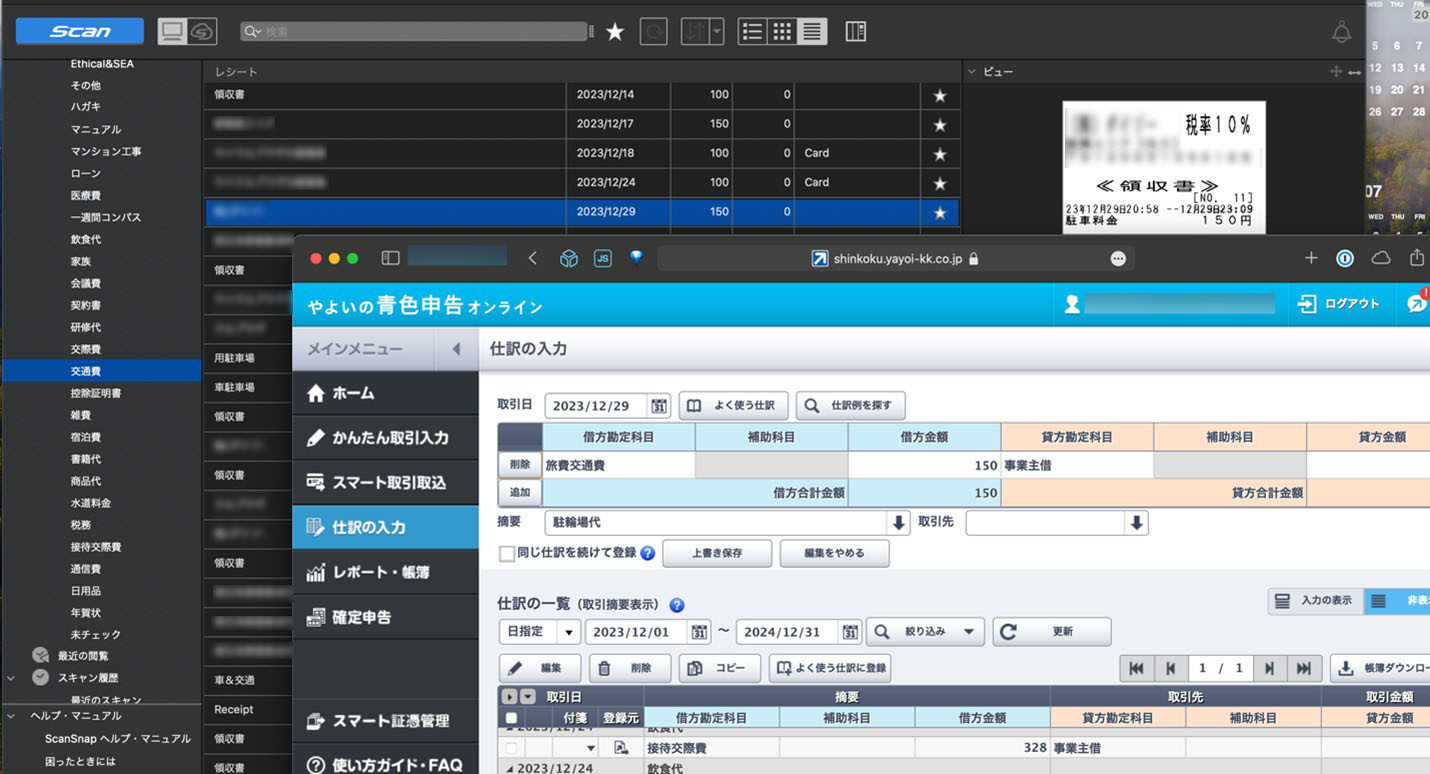The height and width of the screenshot is (774, 1430).
Task: Click the sort order icon in ScanSnap toolbar
Action: click(694, 32)
